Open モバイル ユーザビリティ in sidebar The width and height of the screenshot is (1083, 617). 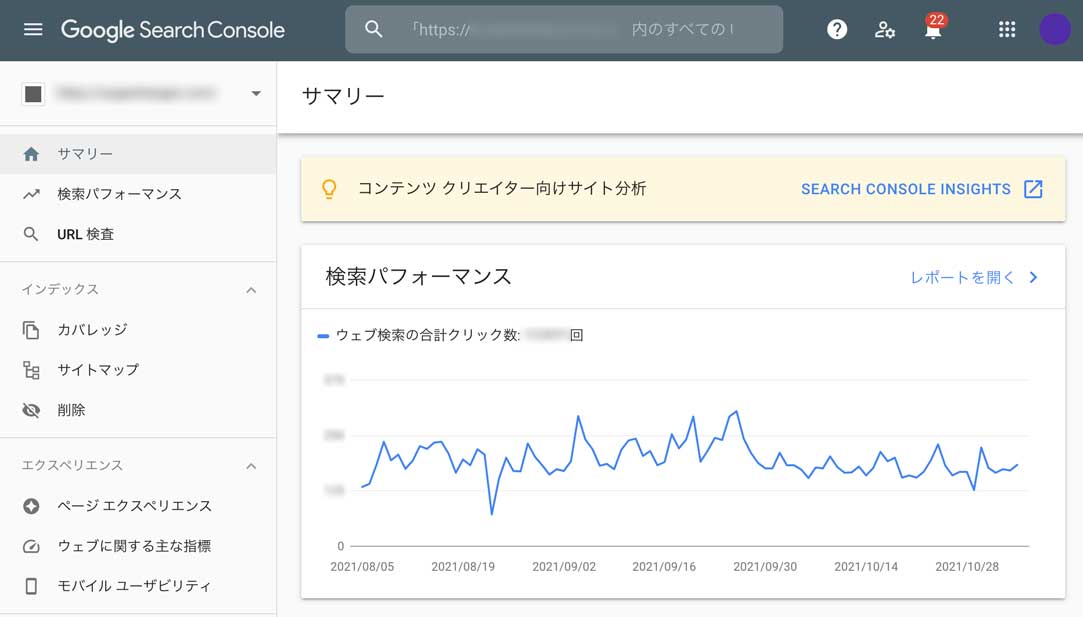pos(138,586)
